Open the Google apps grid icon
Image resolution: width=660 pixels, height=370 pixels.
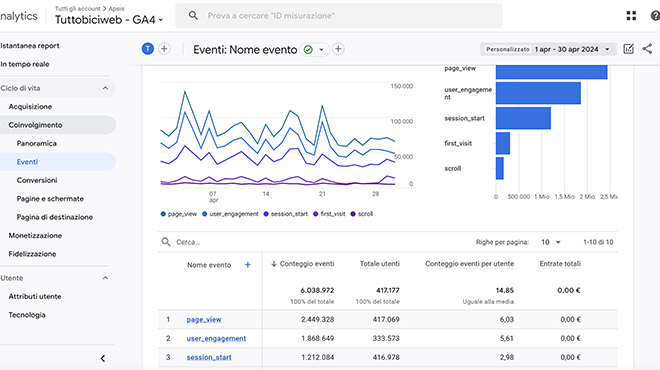tap(631, 16)
